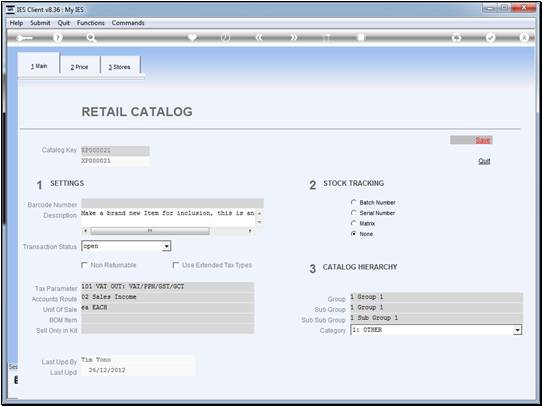The height and width of the screenshot is (406, 542).
Task: Click the Quit link below Save
Action: pyautogui.click(x=484, y=161)
